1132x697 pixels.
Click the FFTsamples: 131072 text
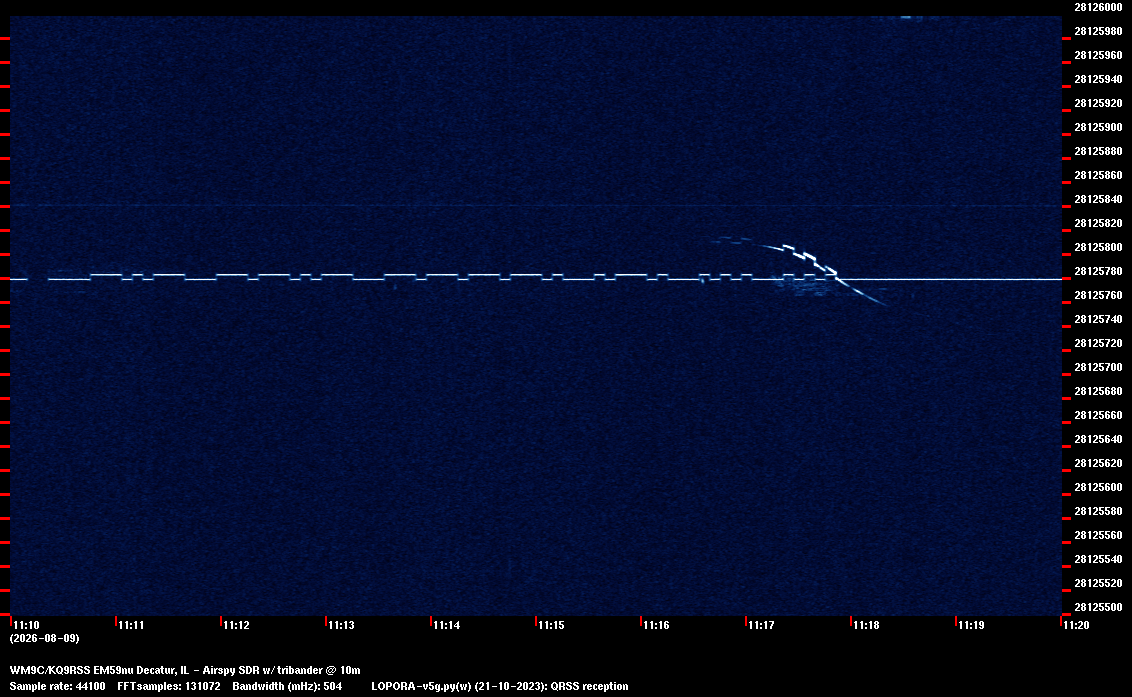point(169,686)
